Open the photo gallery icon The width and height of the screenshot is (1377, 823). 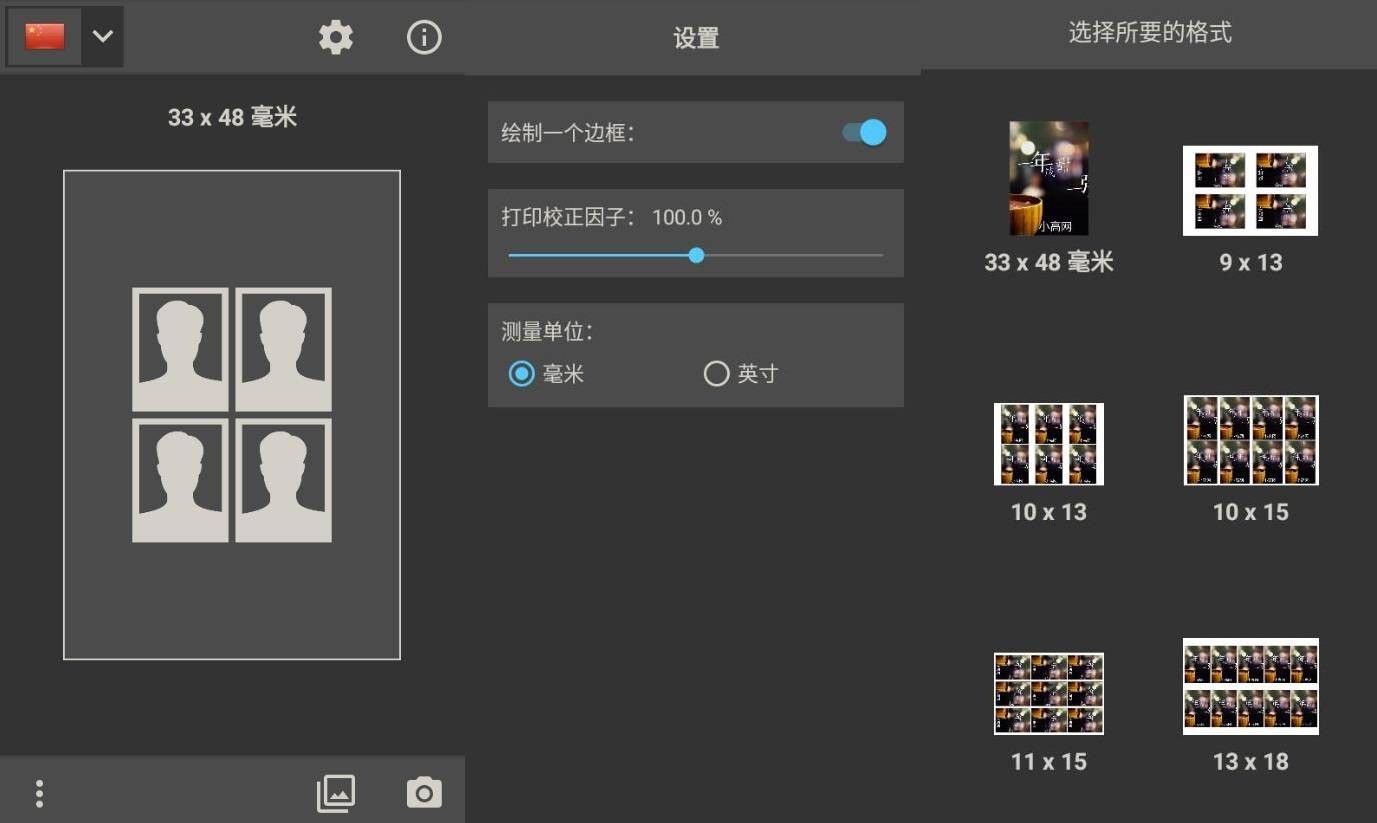336,793
